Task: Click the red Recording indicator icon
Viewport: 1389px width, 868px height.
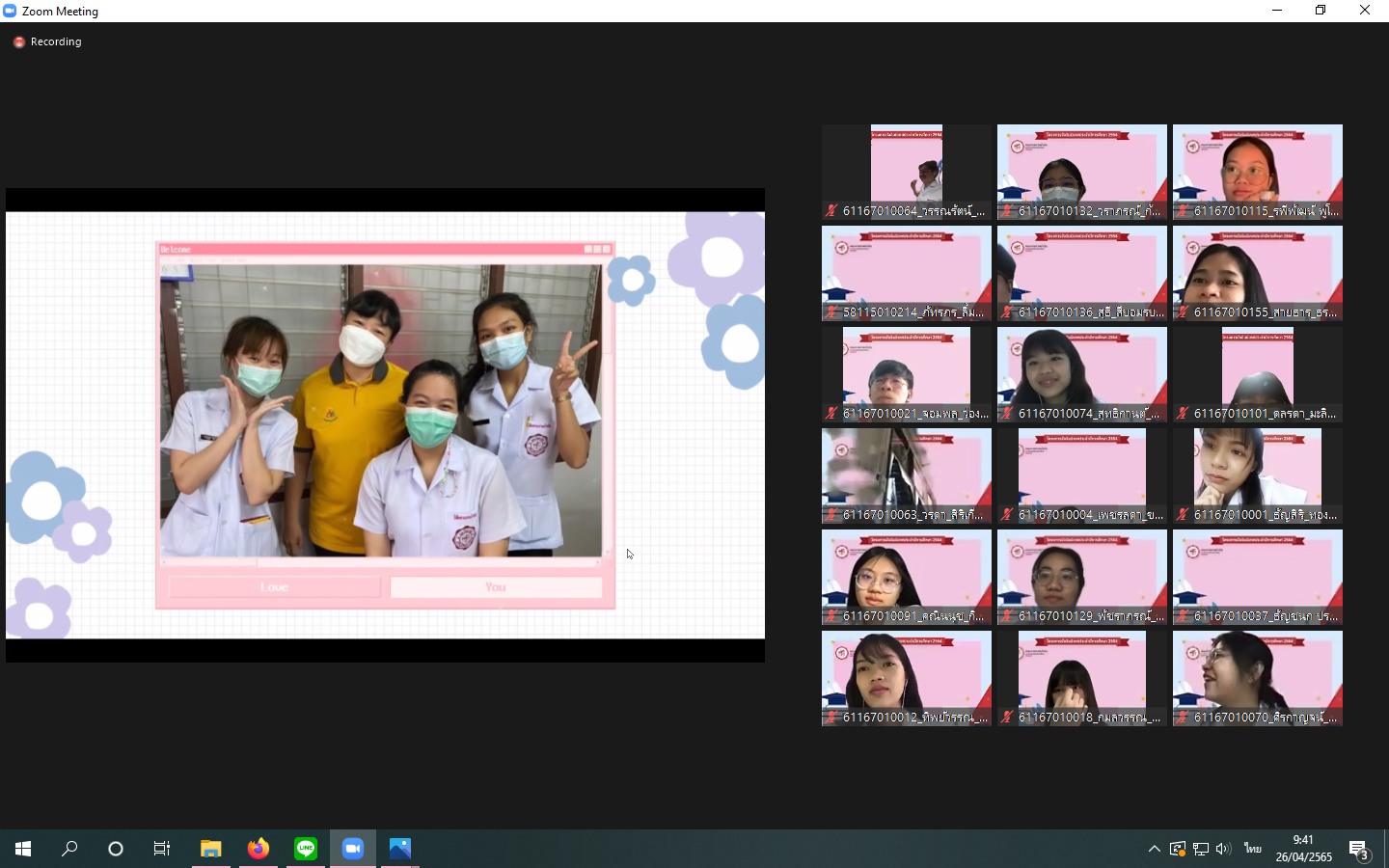Action: (x=18, y=42)
